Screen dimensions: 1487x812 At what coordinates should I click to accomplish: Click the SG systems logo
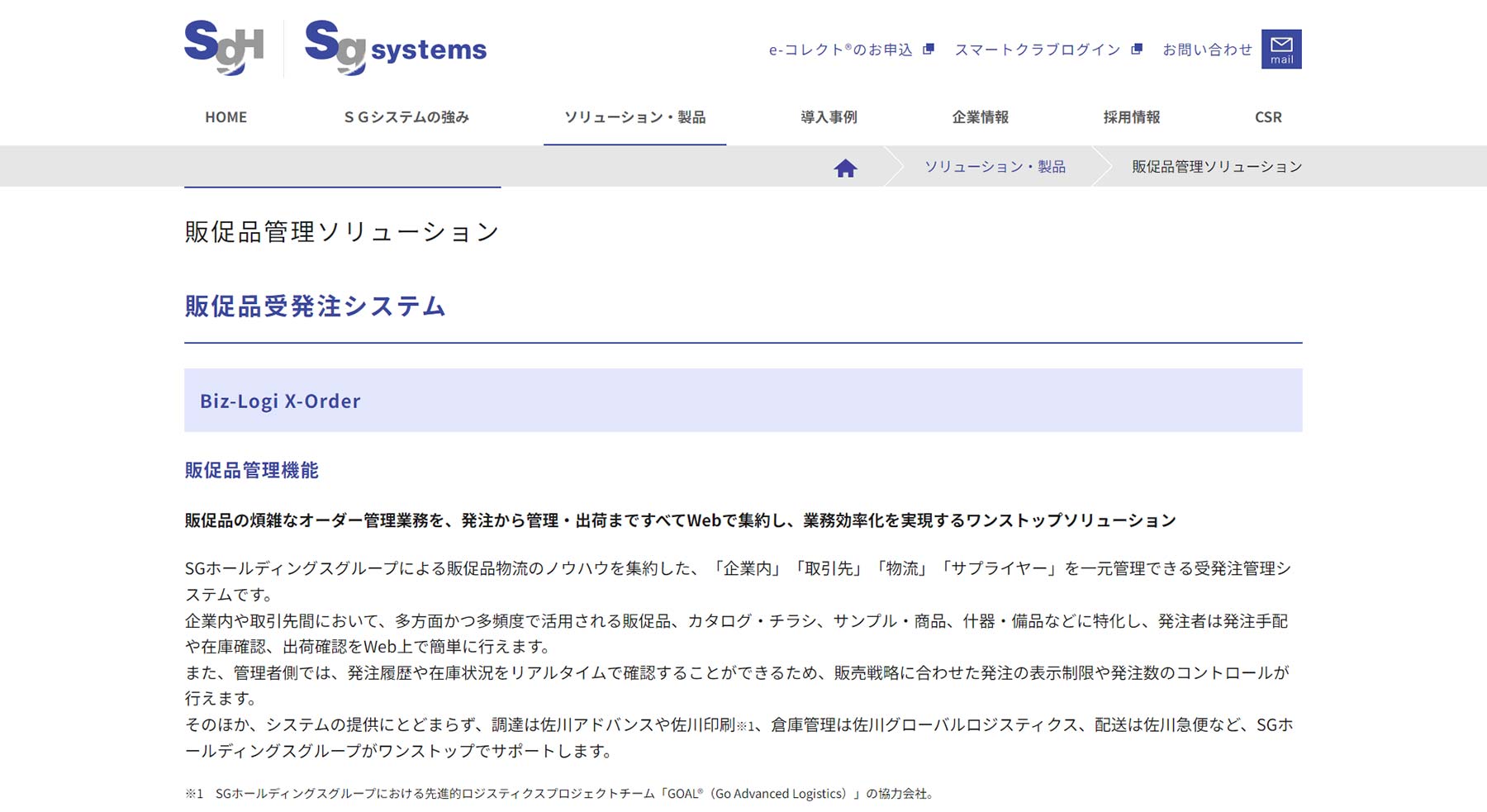click(x=396, y=48)
